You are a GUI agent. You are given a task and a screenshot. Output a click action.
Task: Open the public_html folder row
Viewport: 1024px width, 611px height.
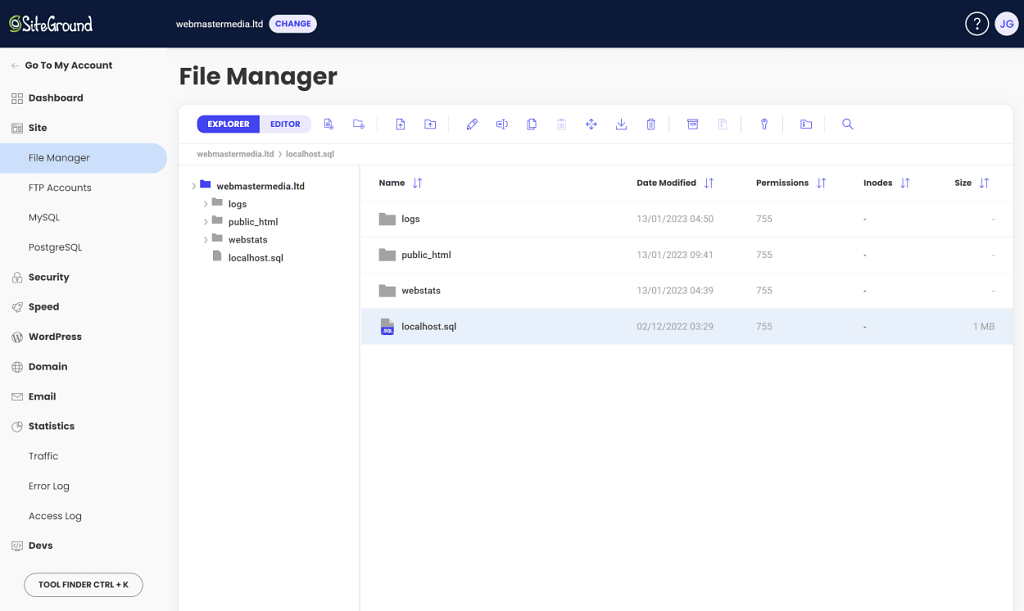[426, 255]
